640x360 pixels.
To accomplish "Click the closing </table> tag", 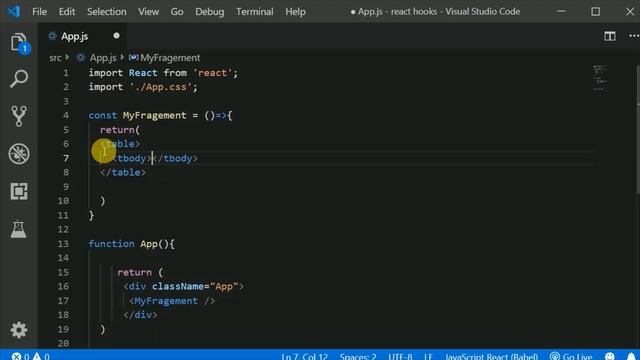I will pos(123,172).
